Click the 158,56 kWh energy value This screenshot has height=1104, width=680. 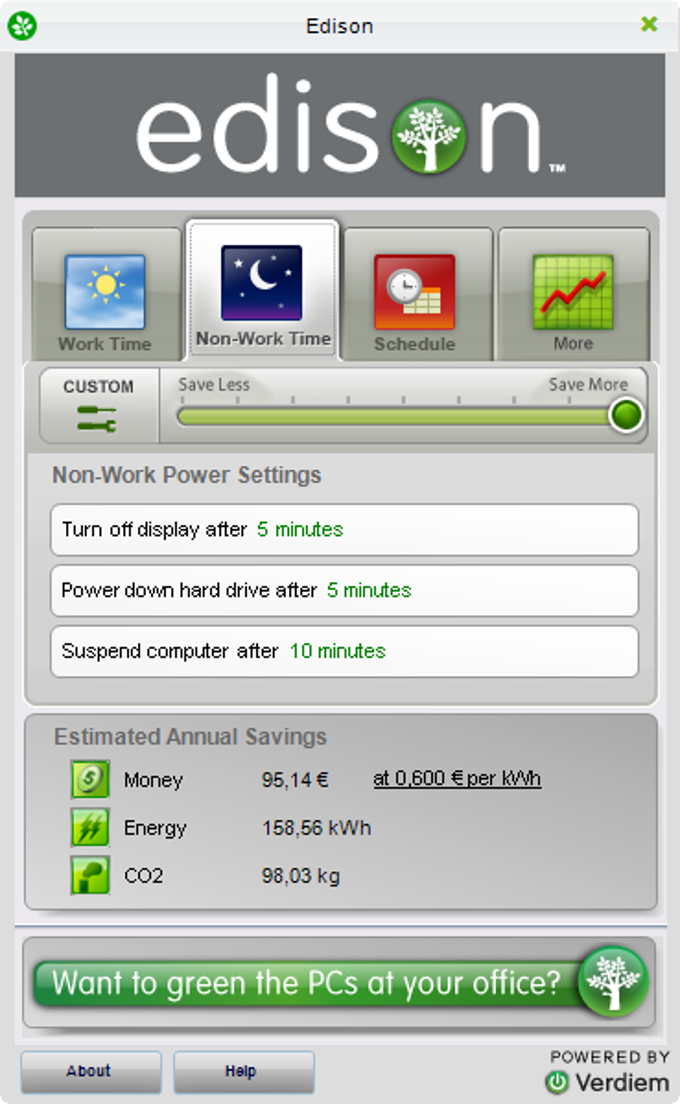tap(317, 828)
